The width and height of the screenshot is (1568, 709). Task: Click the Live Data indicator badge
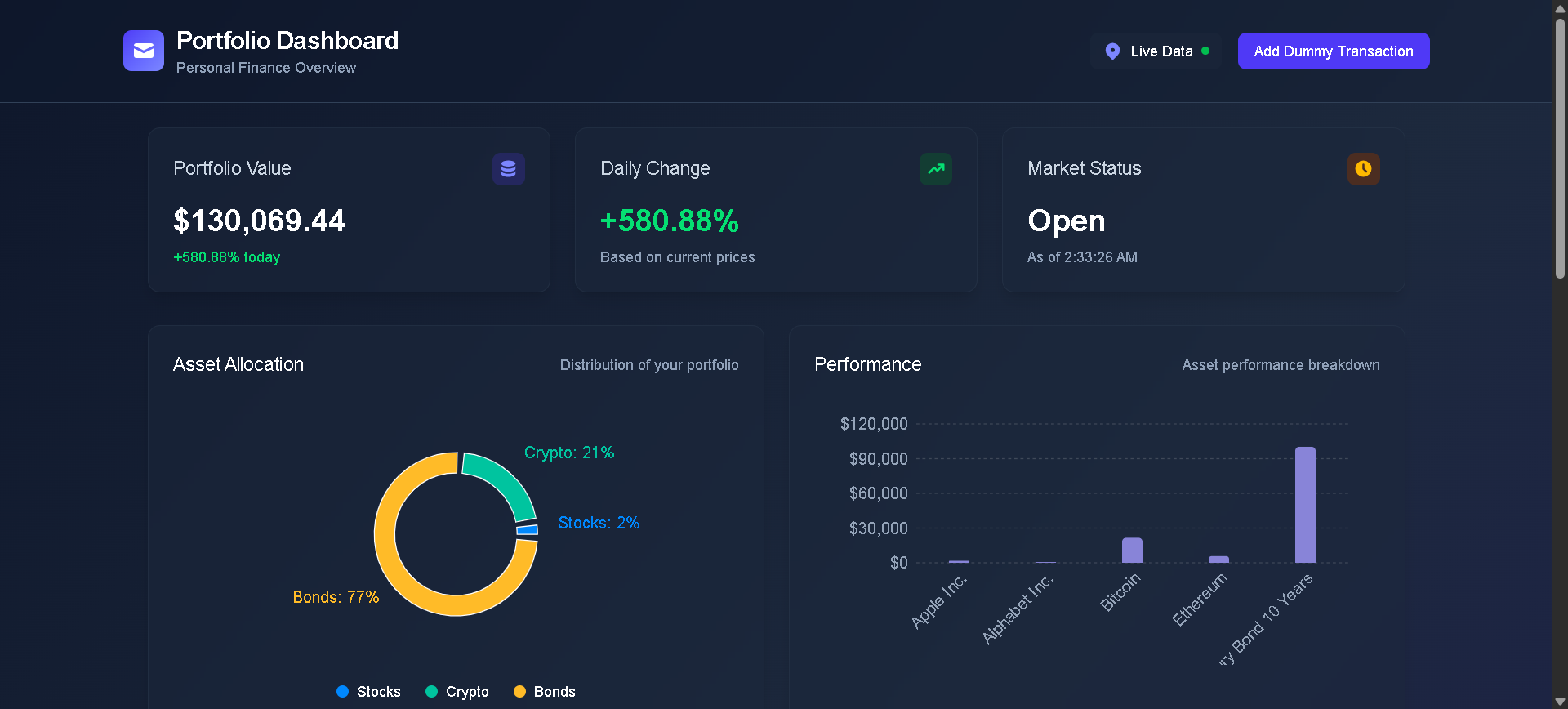(1156, 51)
